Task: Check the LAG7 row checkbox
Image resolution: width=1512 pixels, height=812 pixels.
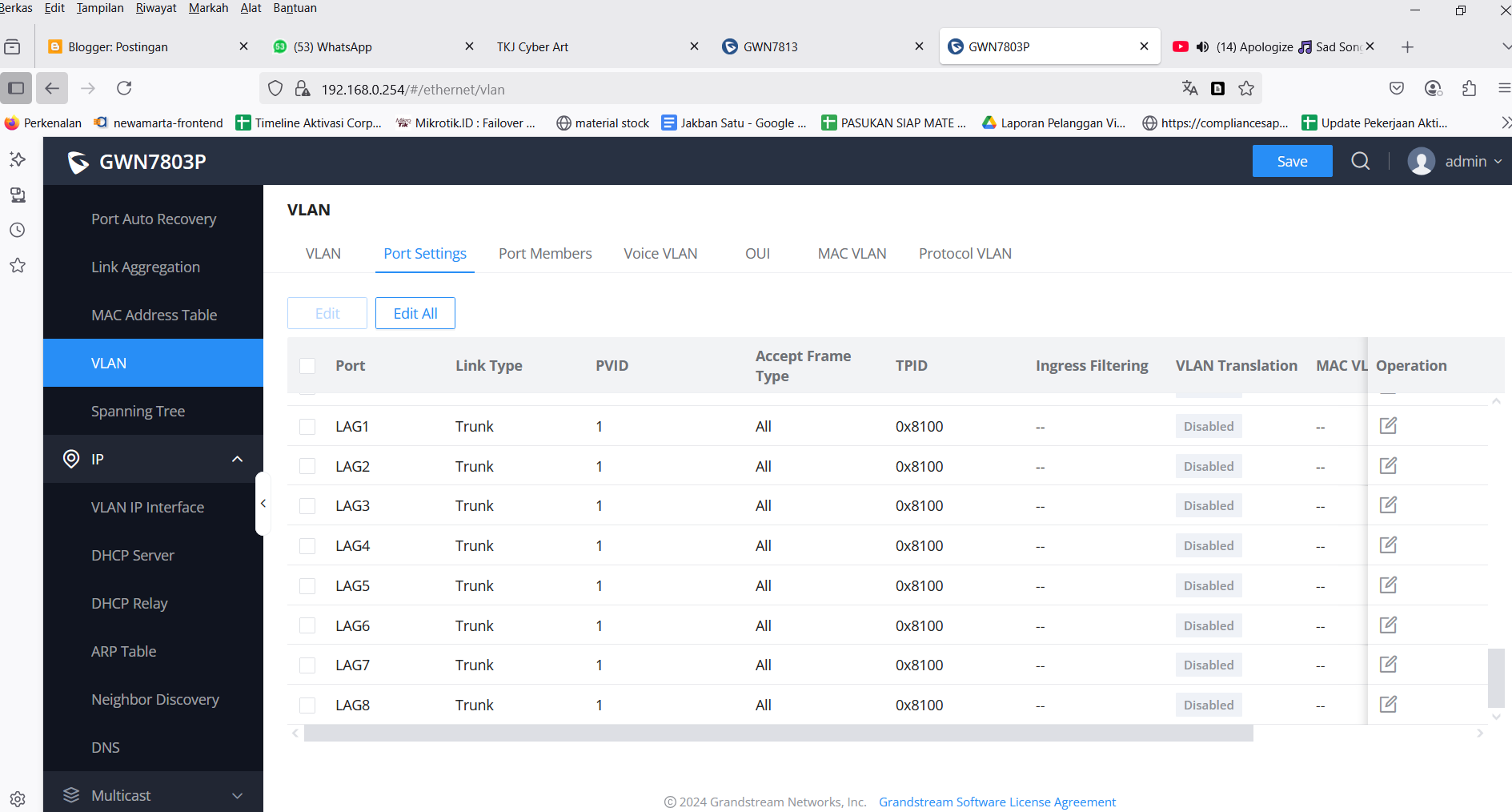Action: point(307,665)
